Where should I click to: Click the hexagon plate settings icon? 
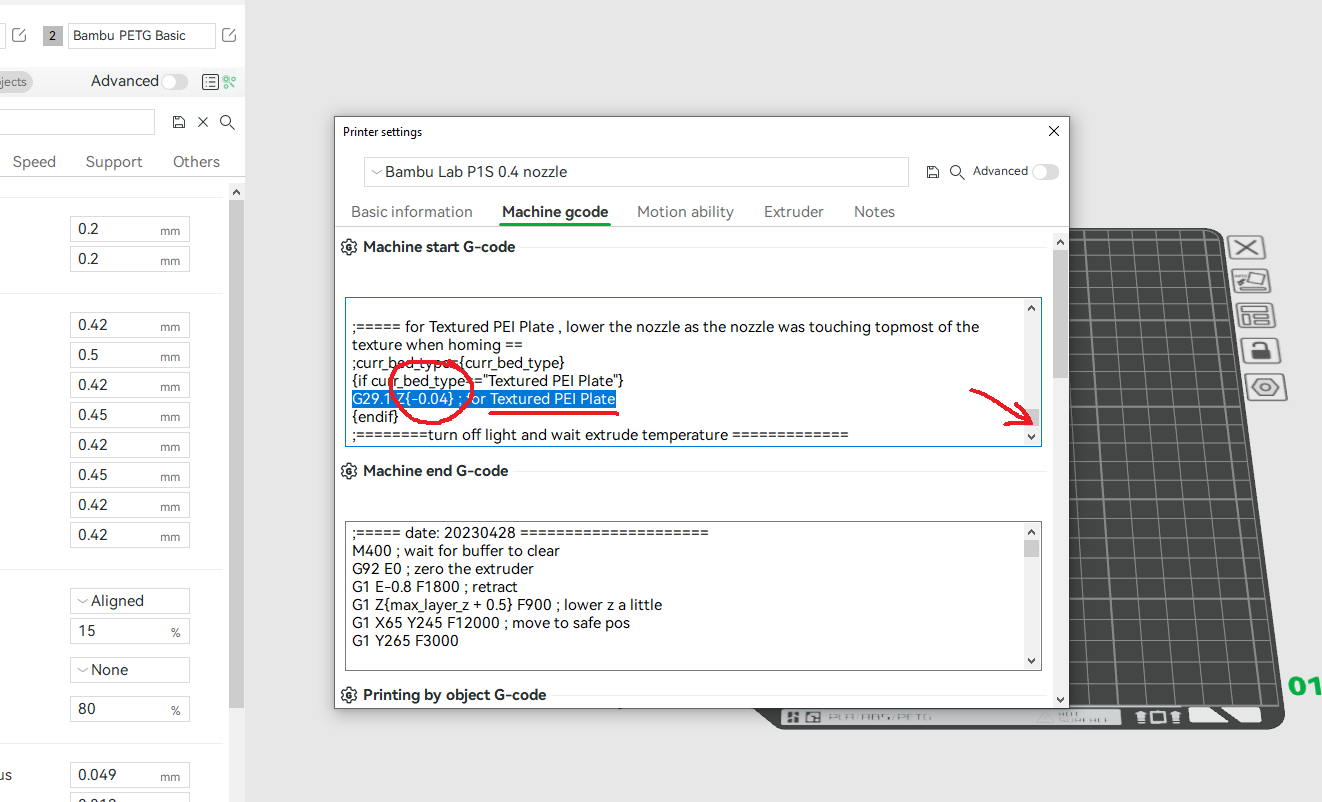[x=1265, y=387]
